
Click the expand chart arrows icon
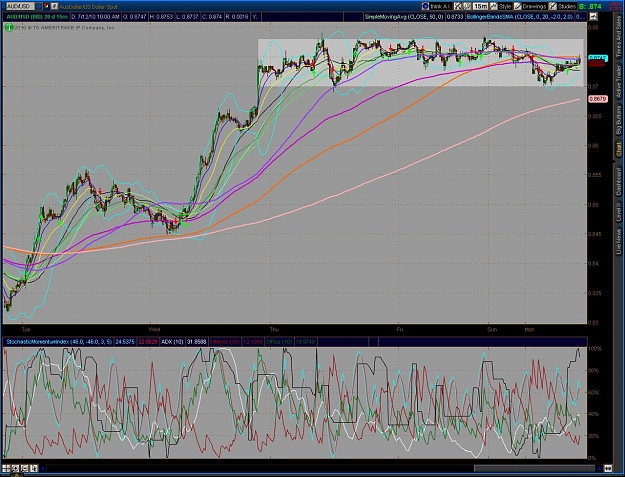click(458, 6)
